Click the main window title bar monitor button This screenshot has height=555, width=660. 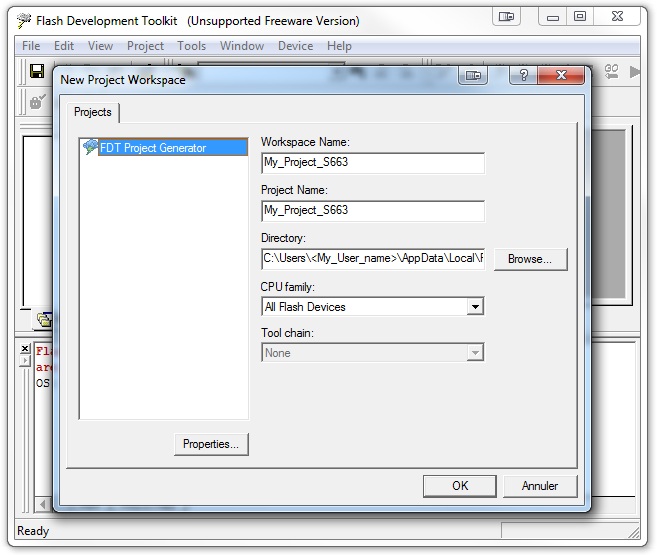[506, 17]
